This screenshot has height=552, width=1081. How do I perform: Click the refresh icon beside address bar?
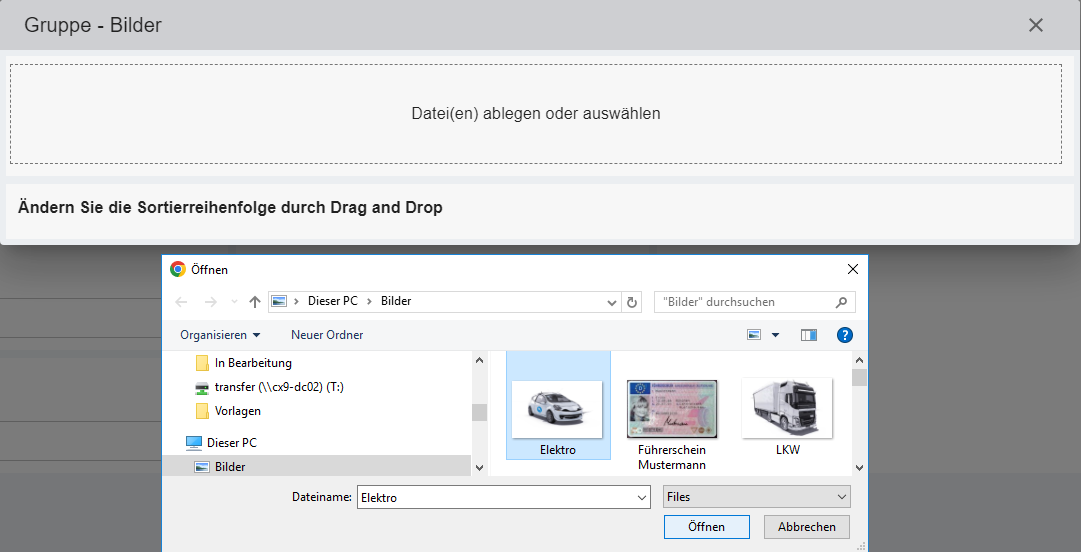tap(631, 302)
